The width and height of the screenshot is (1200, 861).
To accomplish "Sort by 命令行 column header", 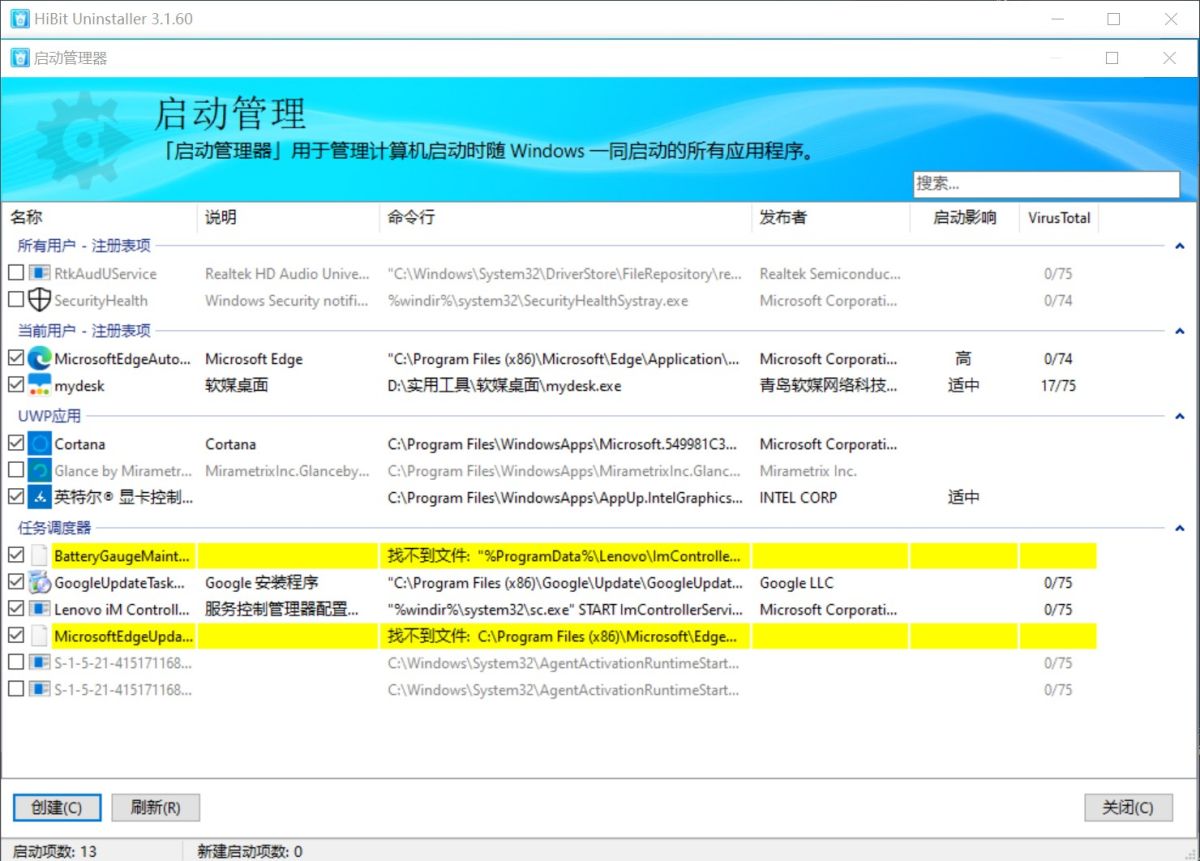I will click(x=566, y=218).
